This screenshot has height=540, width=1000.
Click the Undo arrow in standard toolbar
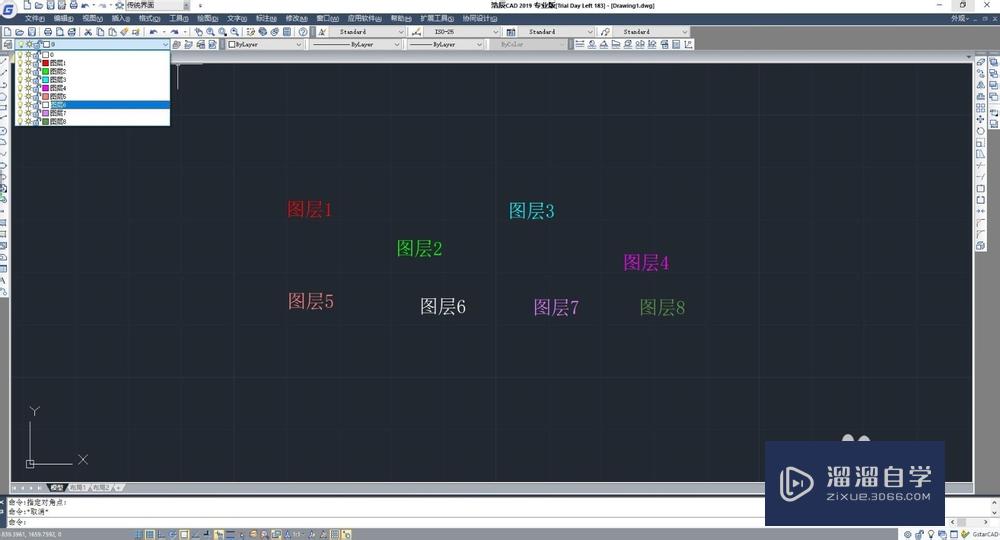click(154, 32)
